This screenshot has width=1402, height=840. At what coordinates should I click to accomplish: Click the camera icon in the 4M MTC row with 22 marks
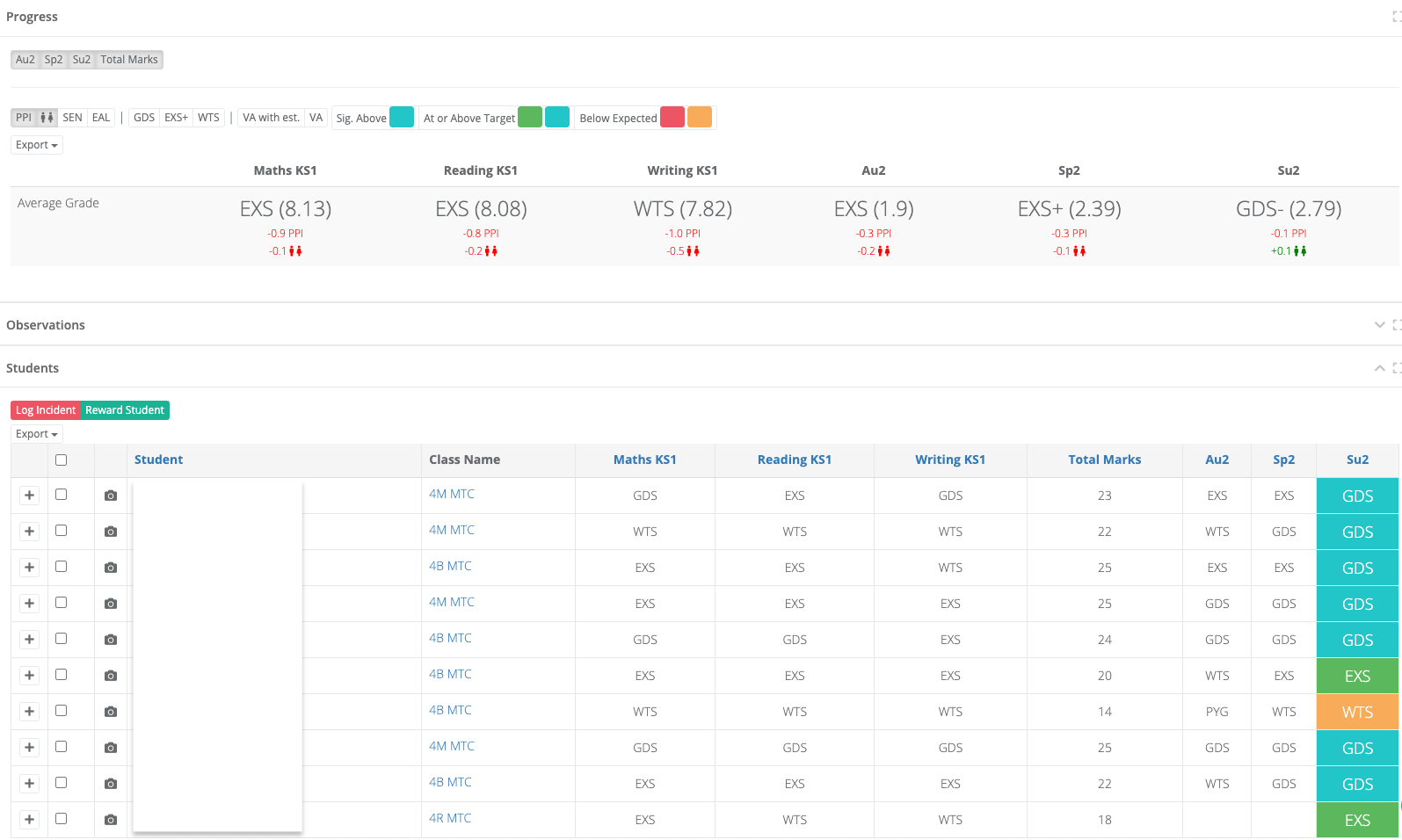pyautogui.click(x=110, y=532)
